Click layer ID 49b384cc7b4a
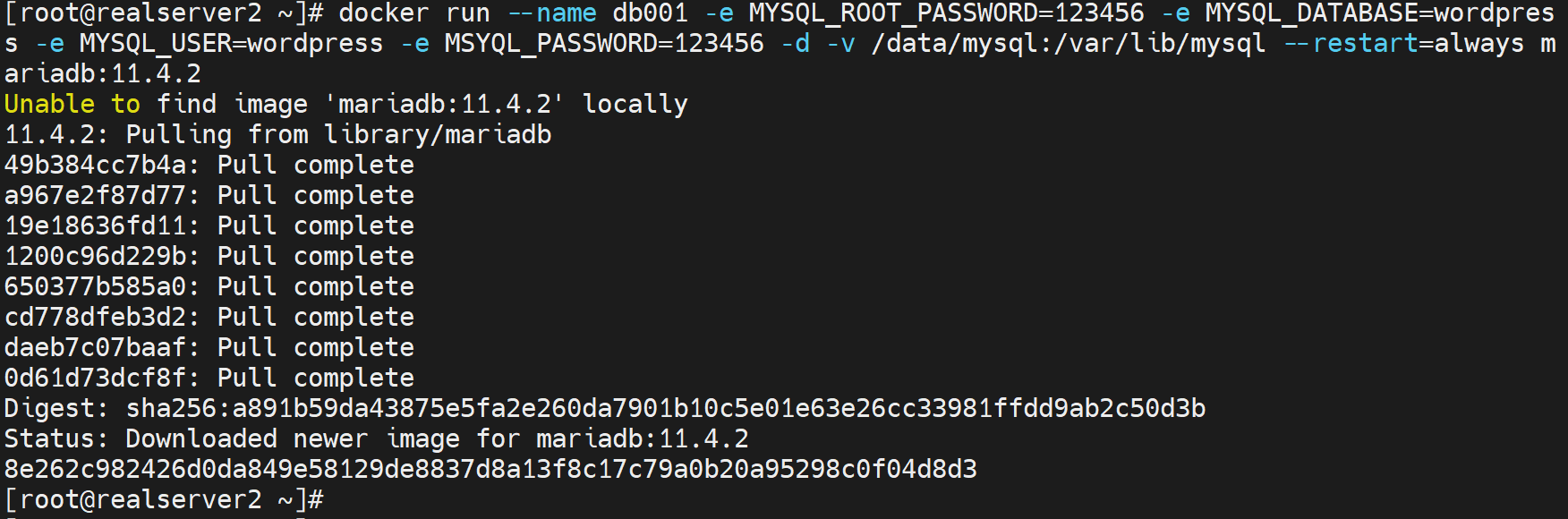The width and height of the screenshot is (1568, 519). [96, 166]
